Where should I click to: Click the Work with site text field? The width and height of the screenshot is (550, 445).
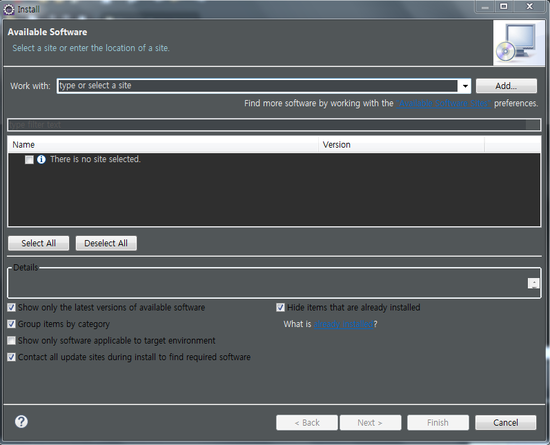point(257,86)
